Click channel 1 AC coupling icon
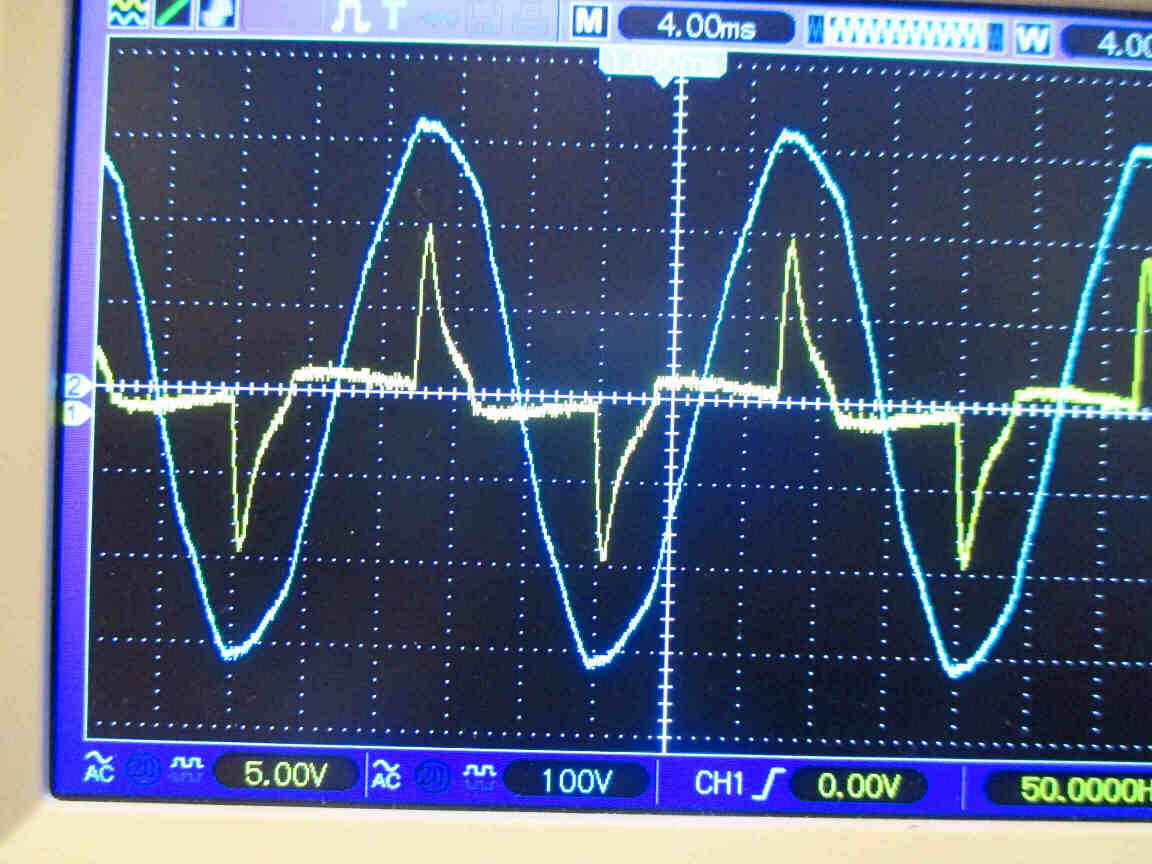The width and height of the screenshot is (1152, 864). point(98,767)
